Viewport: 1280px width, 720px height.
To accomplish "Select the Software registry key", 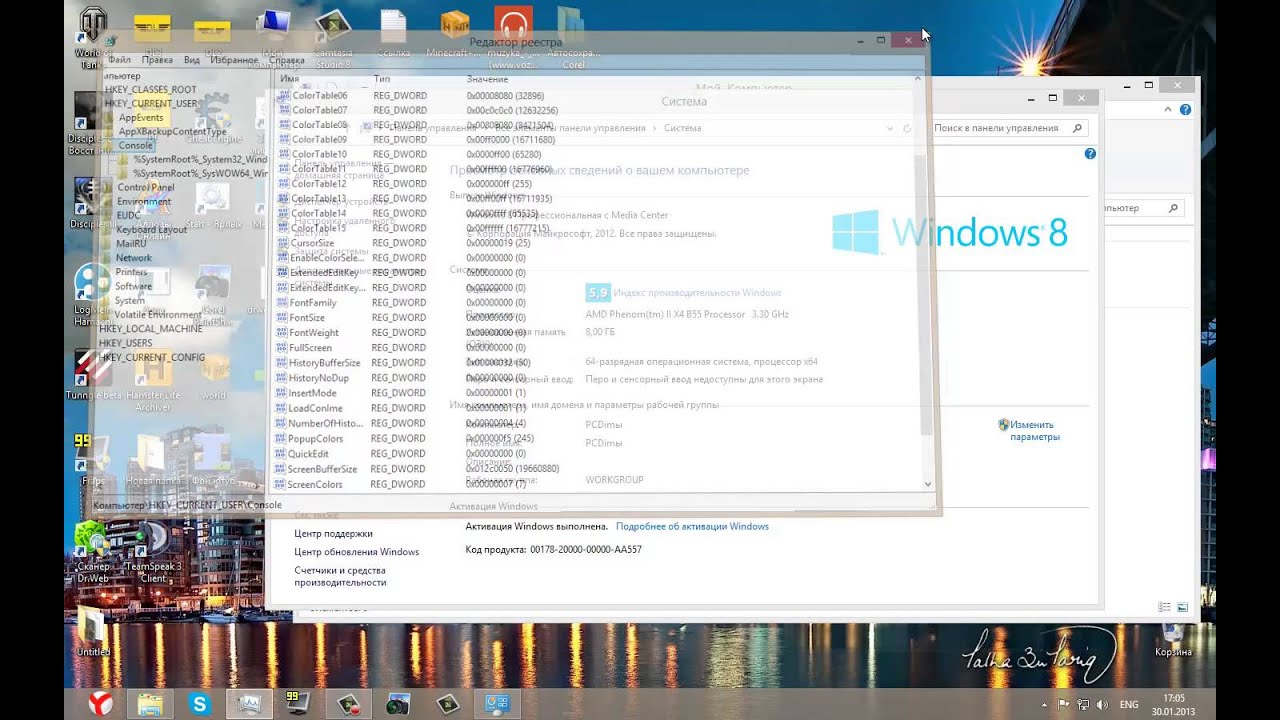I will click(x=133, y=286).
